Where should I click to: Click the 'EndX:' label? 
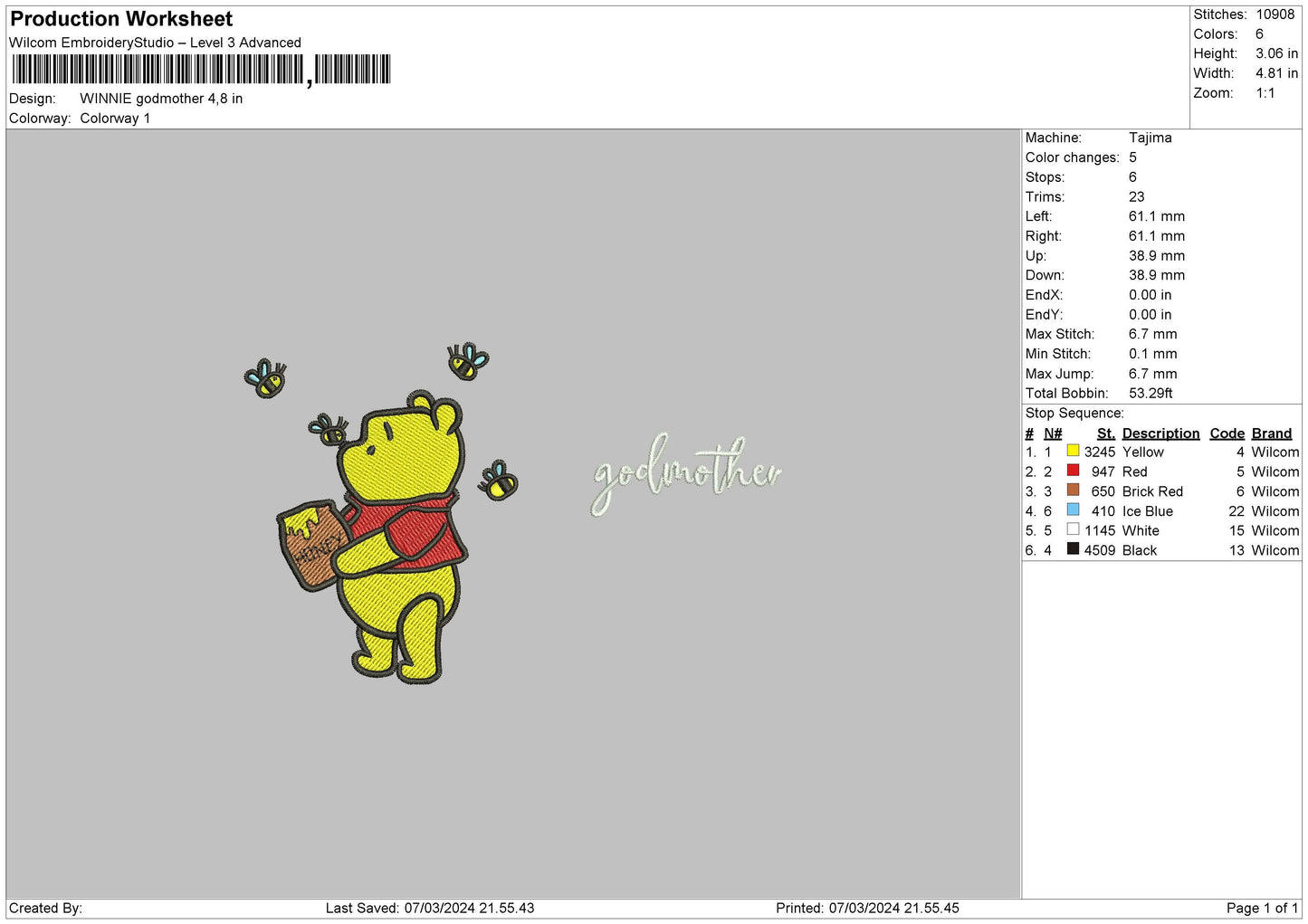coord(1044,295)
